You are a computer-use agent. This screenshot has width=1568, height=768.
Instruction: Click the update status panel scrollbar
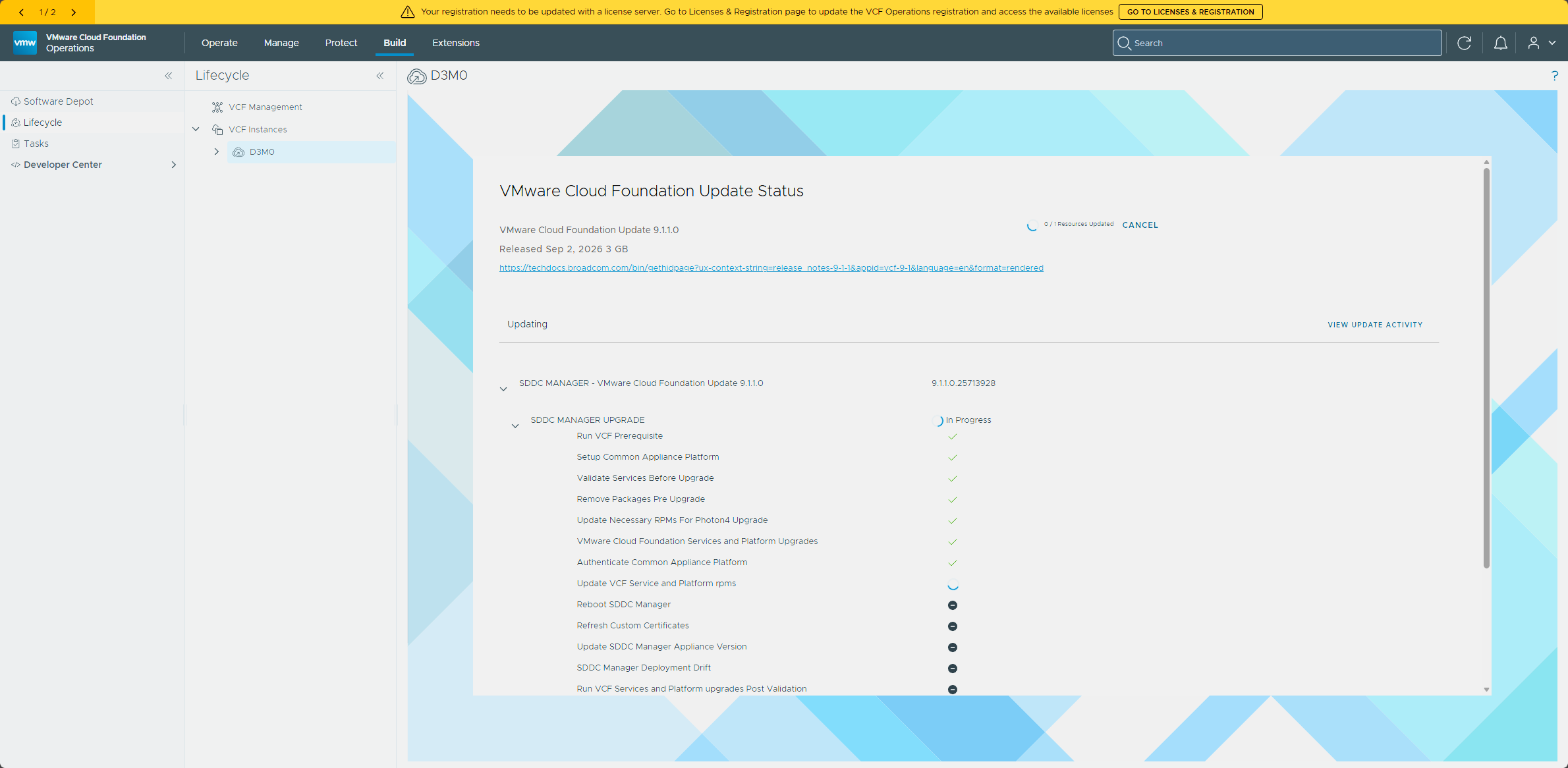(1486, 369)
